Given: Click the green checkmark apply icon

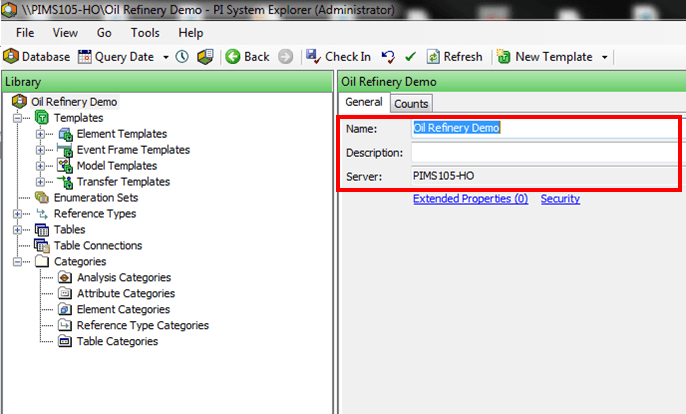Looking at the screenshot, I should tap(410, 56).
